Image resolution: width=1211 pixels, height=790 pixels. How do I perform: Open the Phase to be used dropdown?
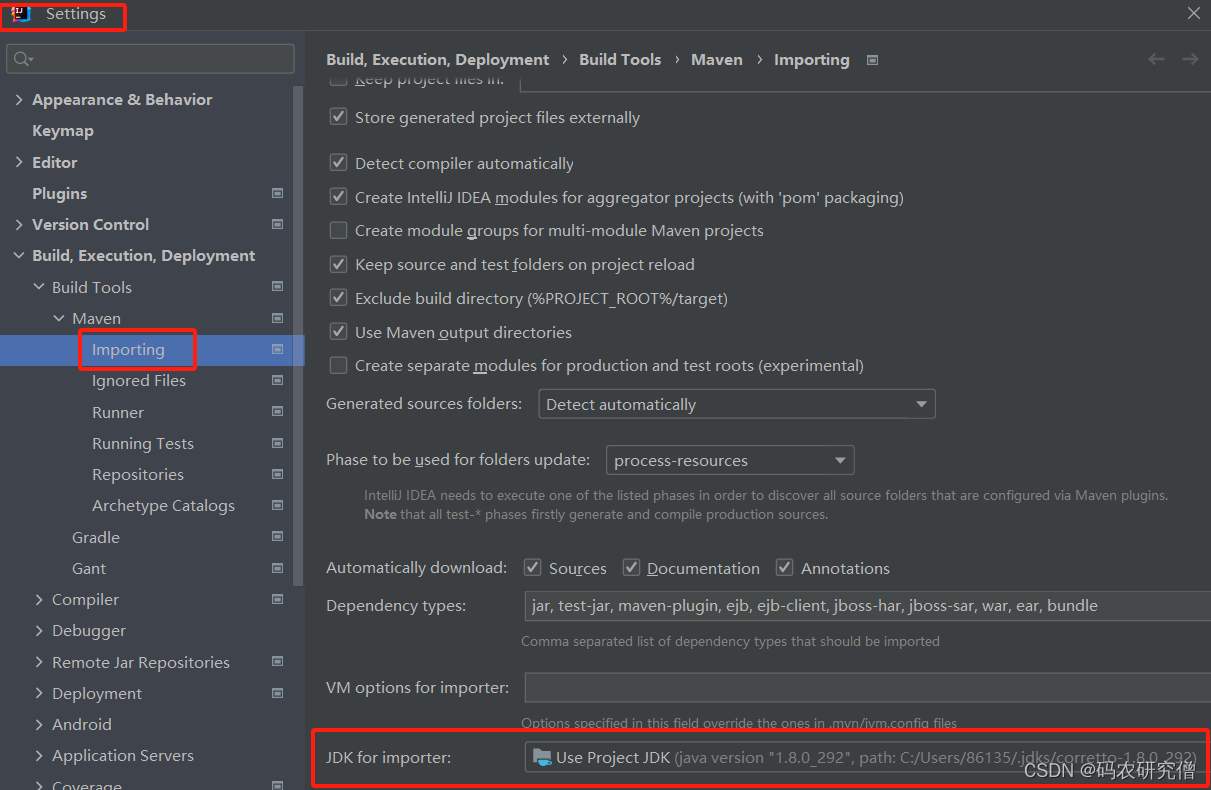coord(838,460)
